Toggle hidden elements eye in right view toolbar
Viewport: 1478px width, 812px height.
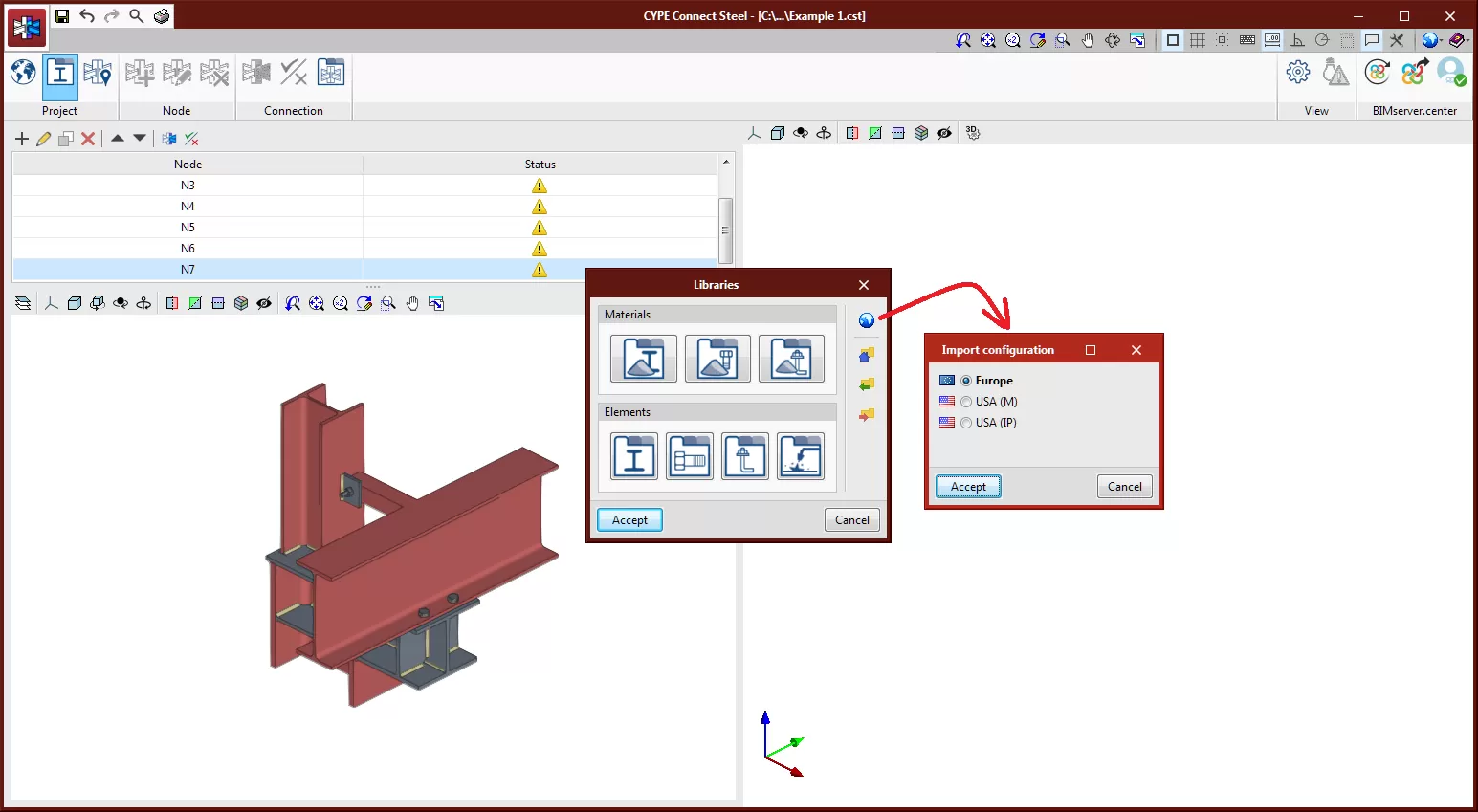click(944, 133)
